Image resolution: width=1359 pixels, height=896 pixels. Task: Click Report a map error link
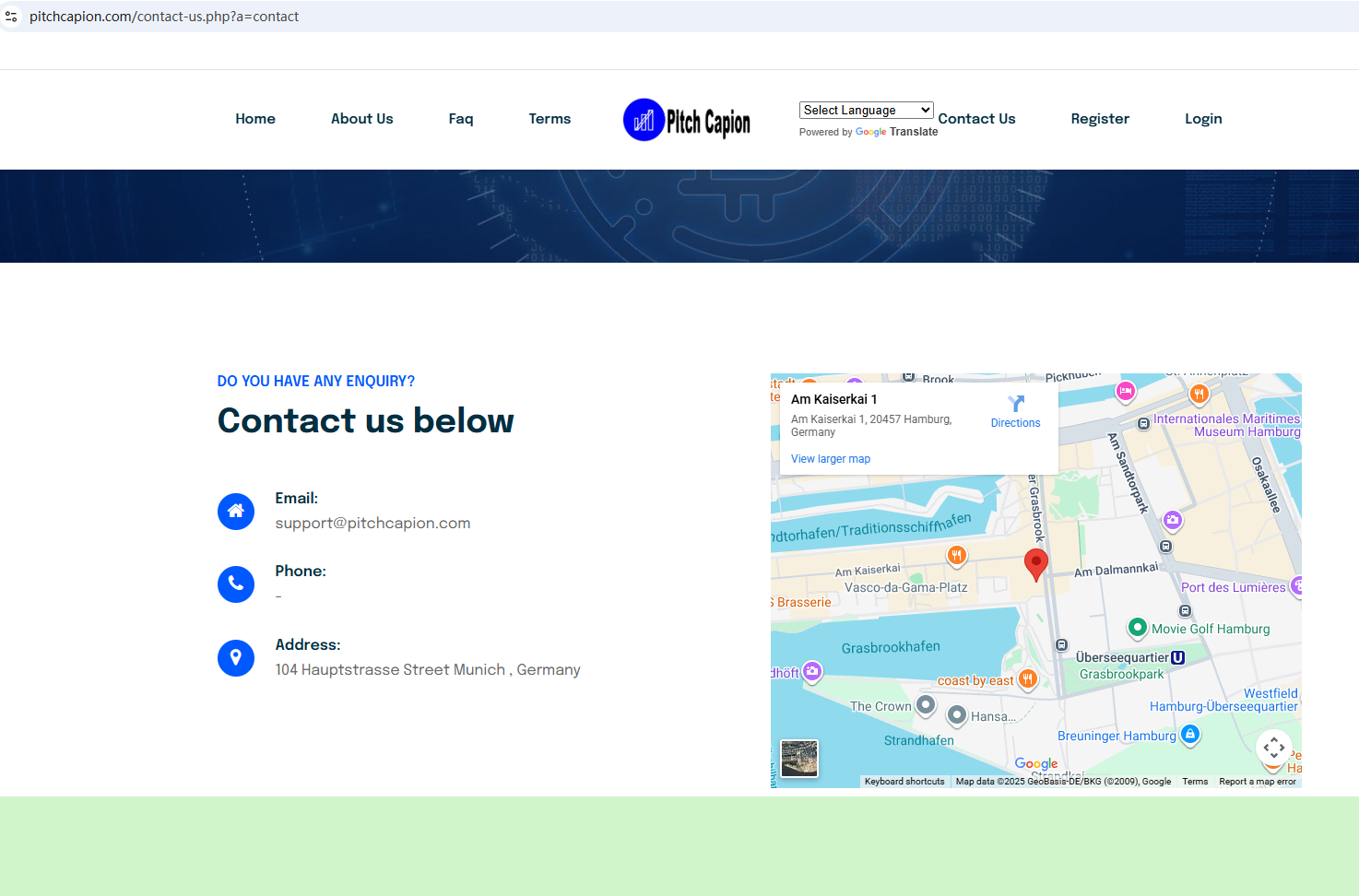pos(1257,782)
